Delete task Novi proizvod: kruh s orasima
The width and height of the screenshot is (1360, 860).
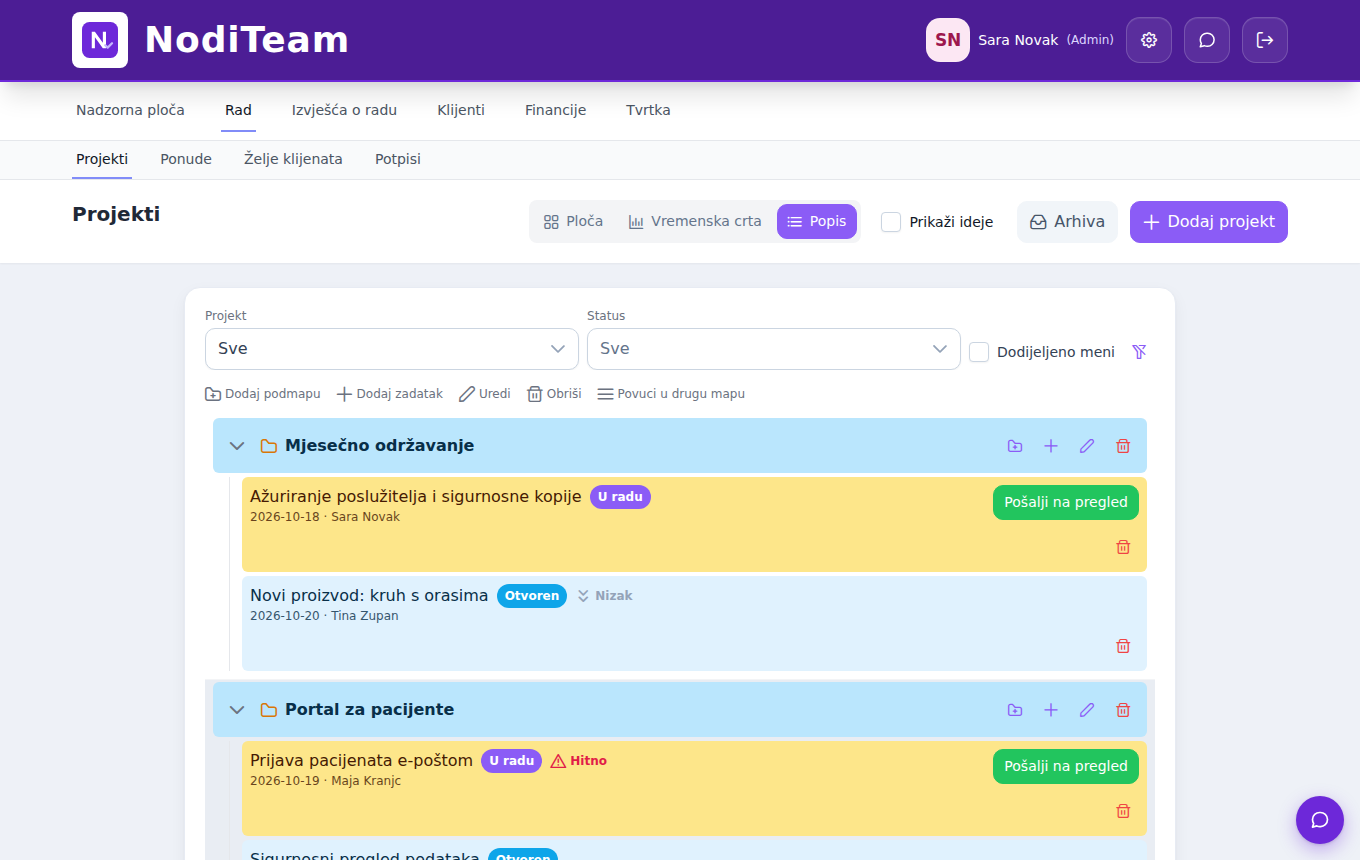[x=1123, y=646]
